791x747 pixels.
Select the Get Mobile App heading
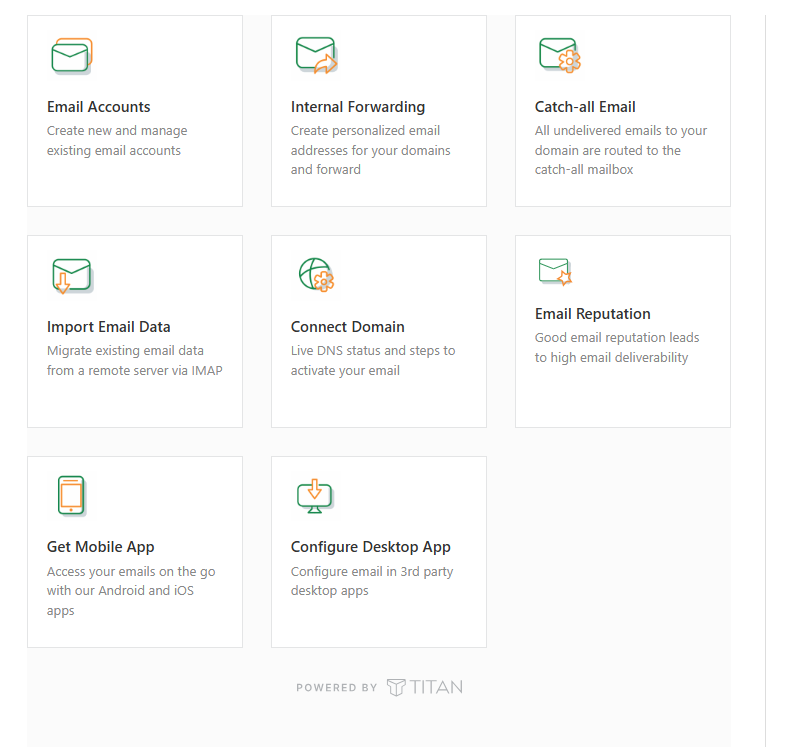coord(101,547)
